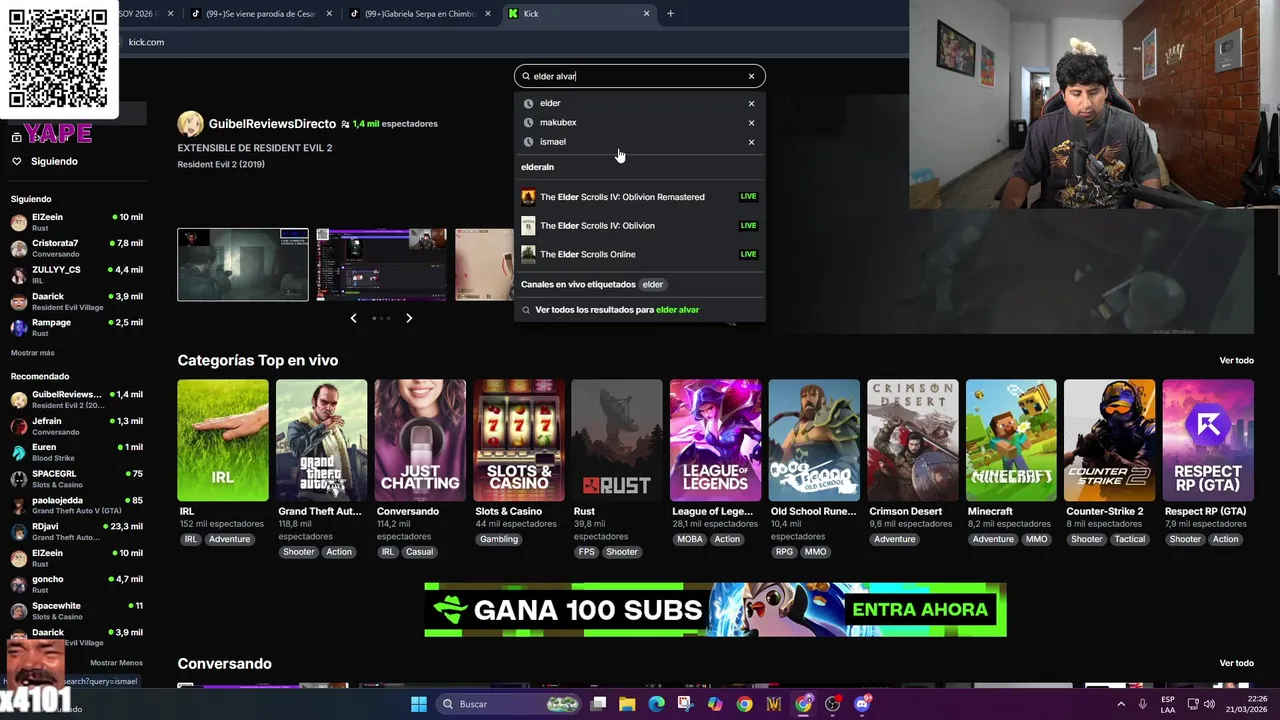This screenshot has height=720, width=1280.
Task: Open paolaojedda recommended channel
Action: [x=76, y=505]
